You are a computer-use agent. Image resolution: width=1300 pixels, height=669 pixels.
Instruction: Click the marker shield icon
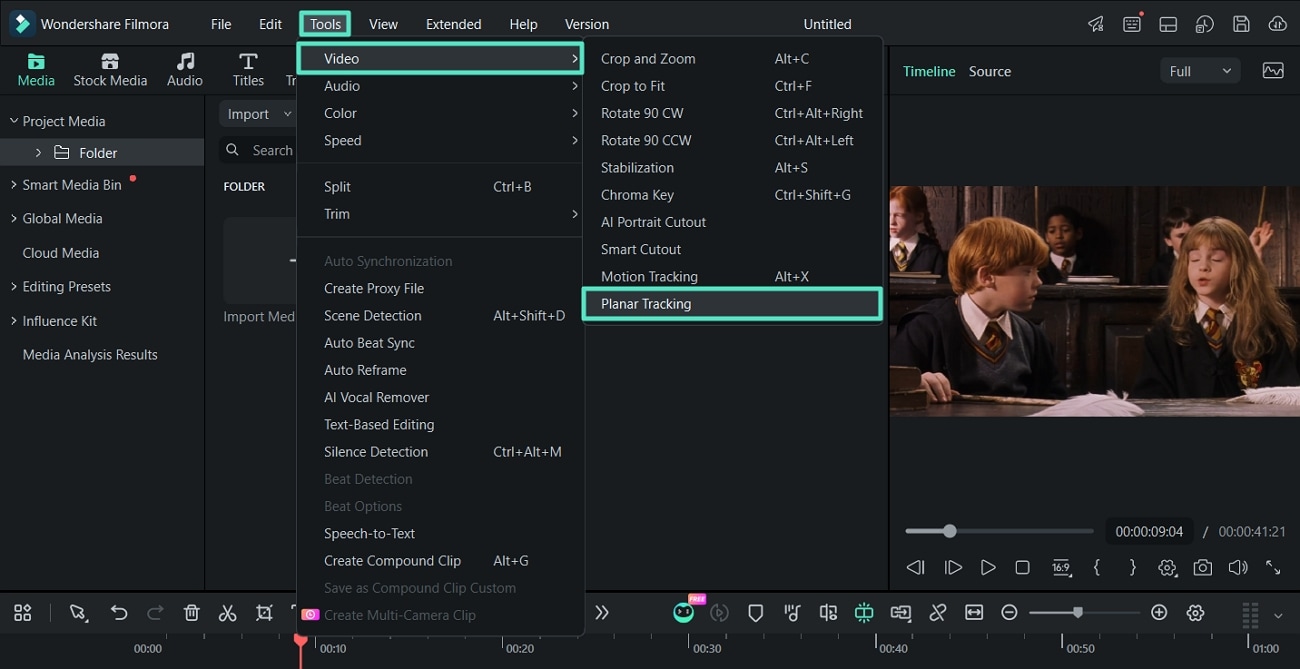coord(756,613)
